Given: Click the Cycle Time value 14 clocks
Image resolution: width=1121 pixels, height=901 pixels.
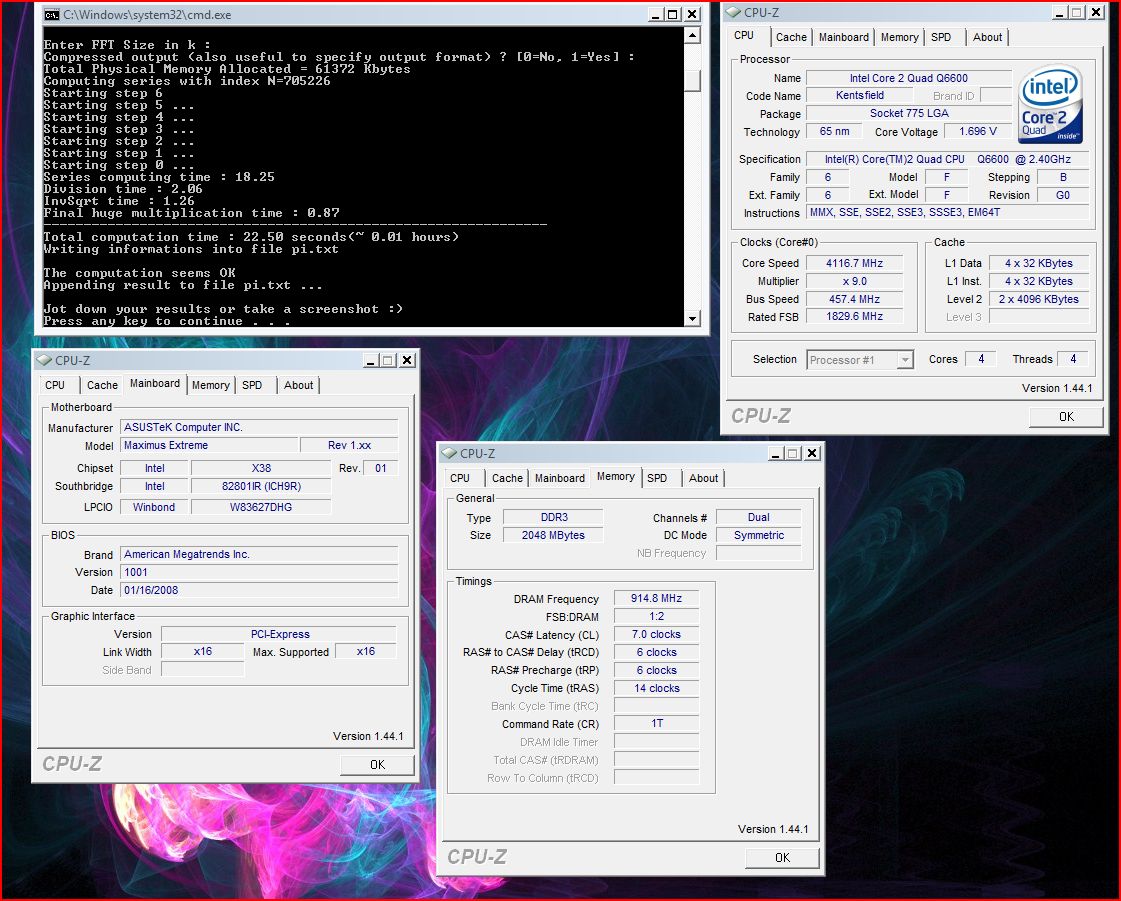Looking at the screenshot, I should pos(656,688).
